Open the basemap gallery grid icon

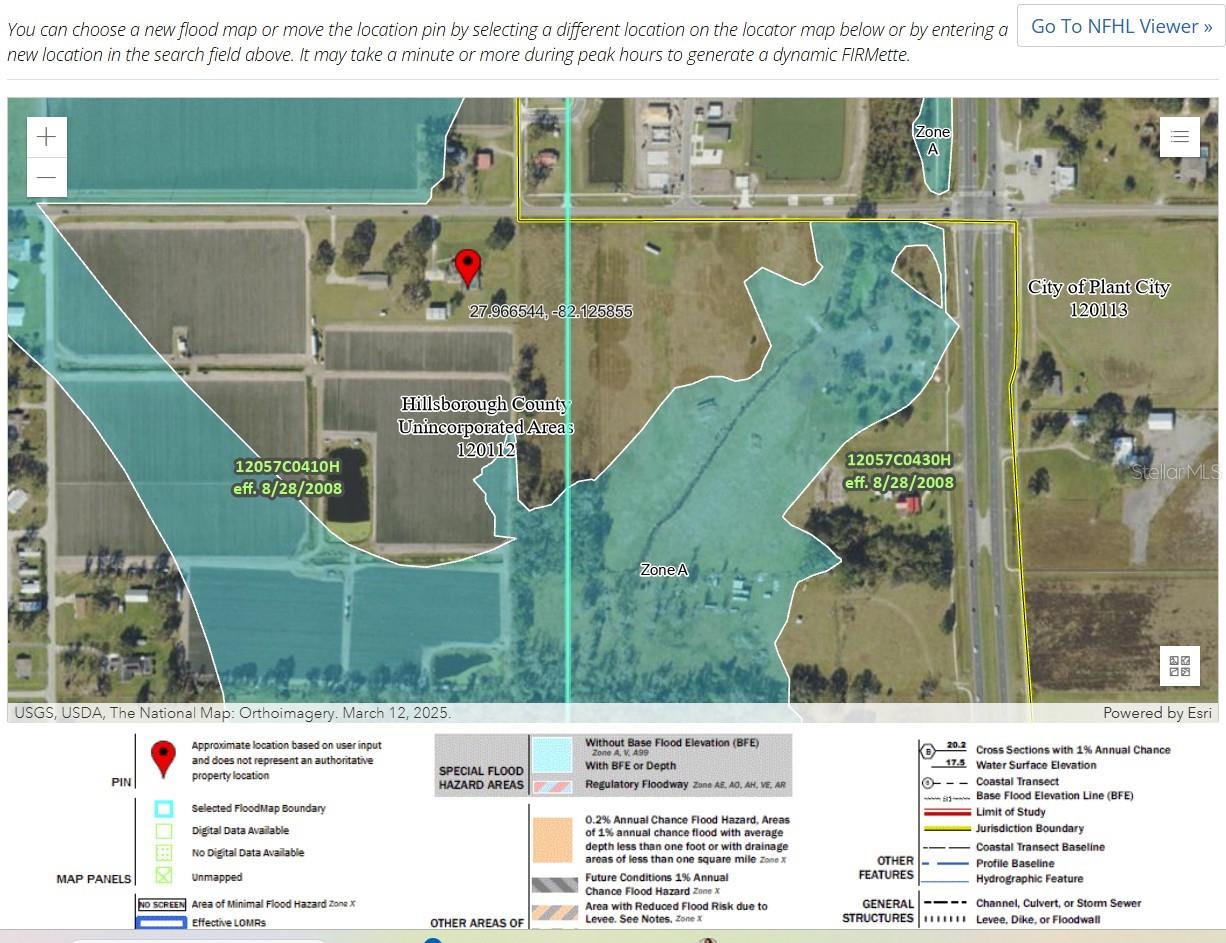pyautogui.click(x=1179, y=666)
